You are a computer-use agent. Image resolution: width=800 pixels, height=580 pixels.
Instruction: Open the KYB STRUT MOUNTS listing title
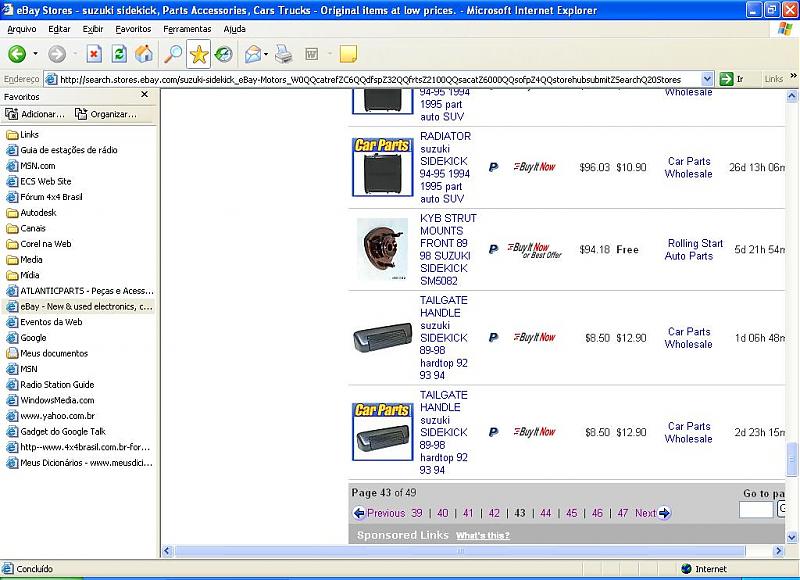click(x=448, y=249)
